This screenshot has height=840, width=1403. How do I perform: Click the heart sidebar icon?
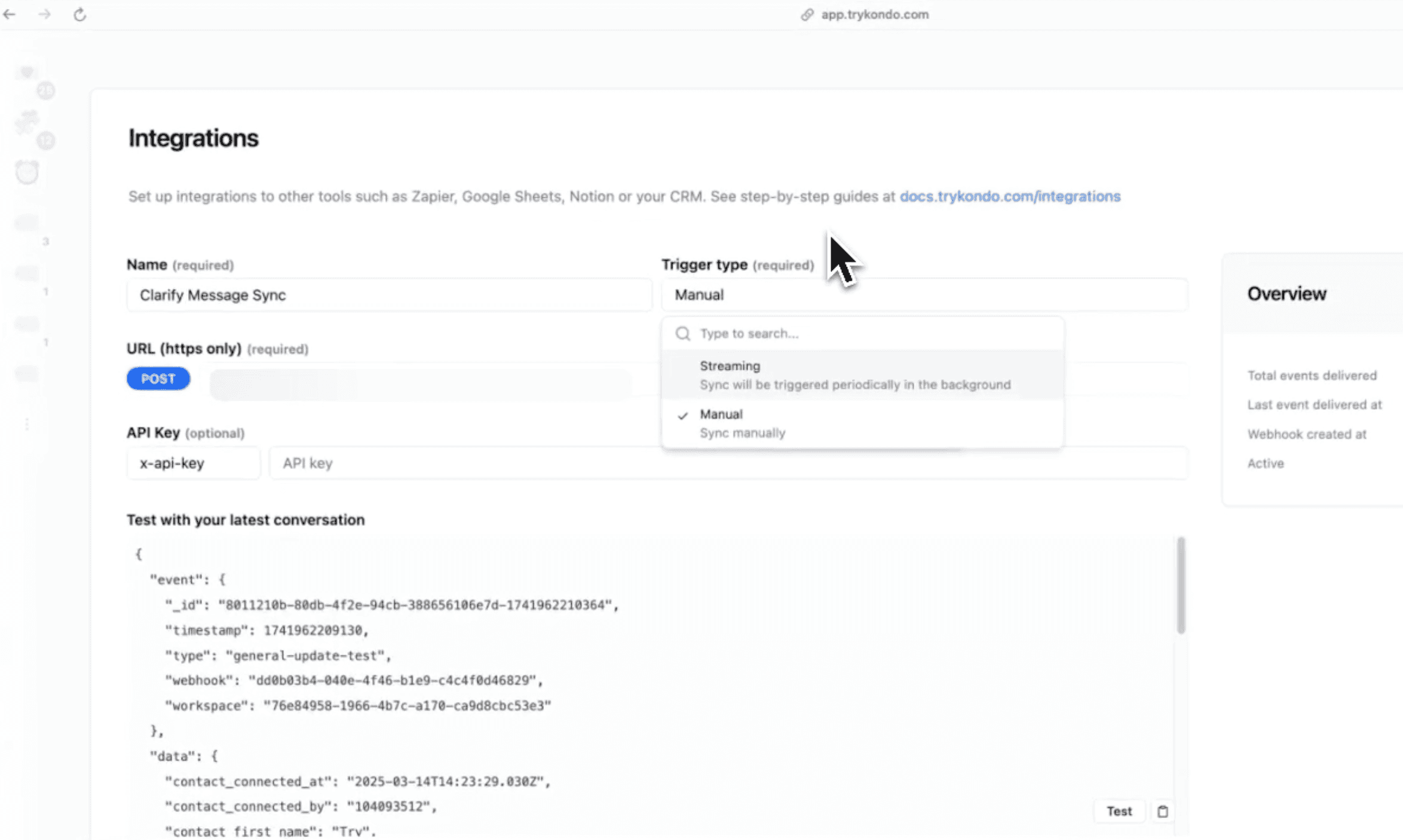pos(27,73)
